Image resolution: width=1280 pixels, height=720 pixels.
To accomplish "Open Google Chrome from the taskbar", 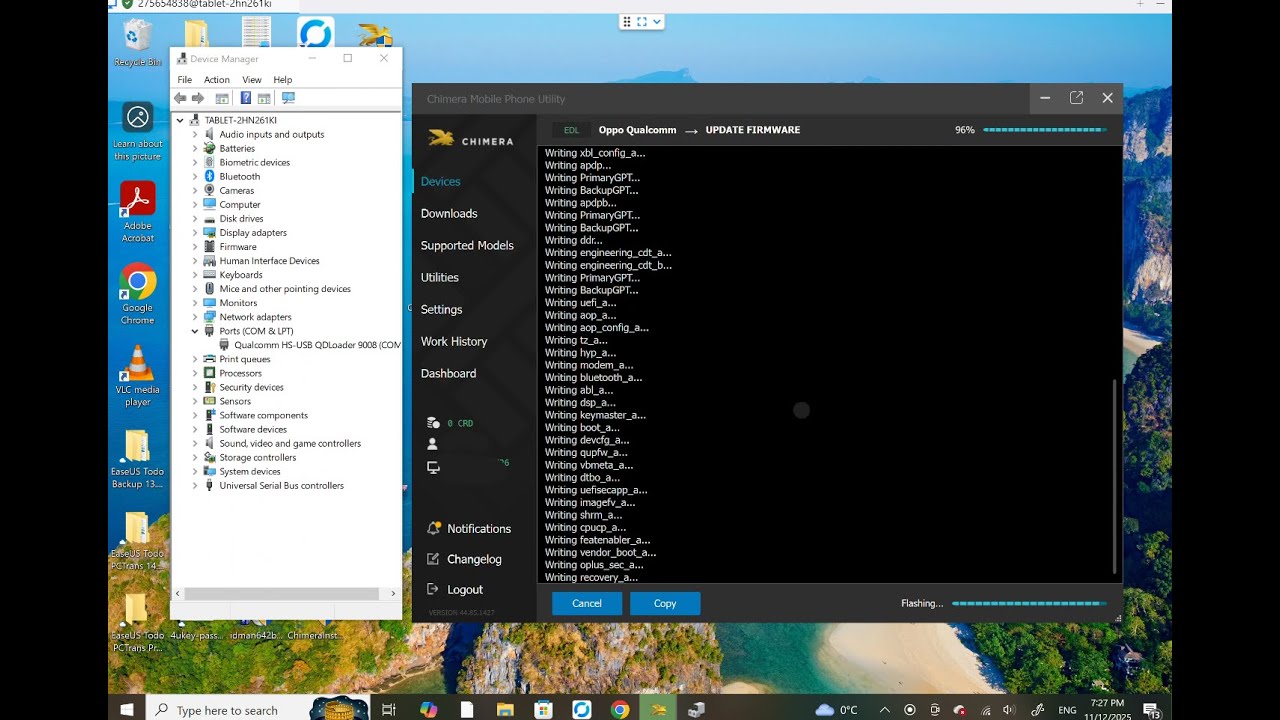I will 620,709.
